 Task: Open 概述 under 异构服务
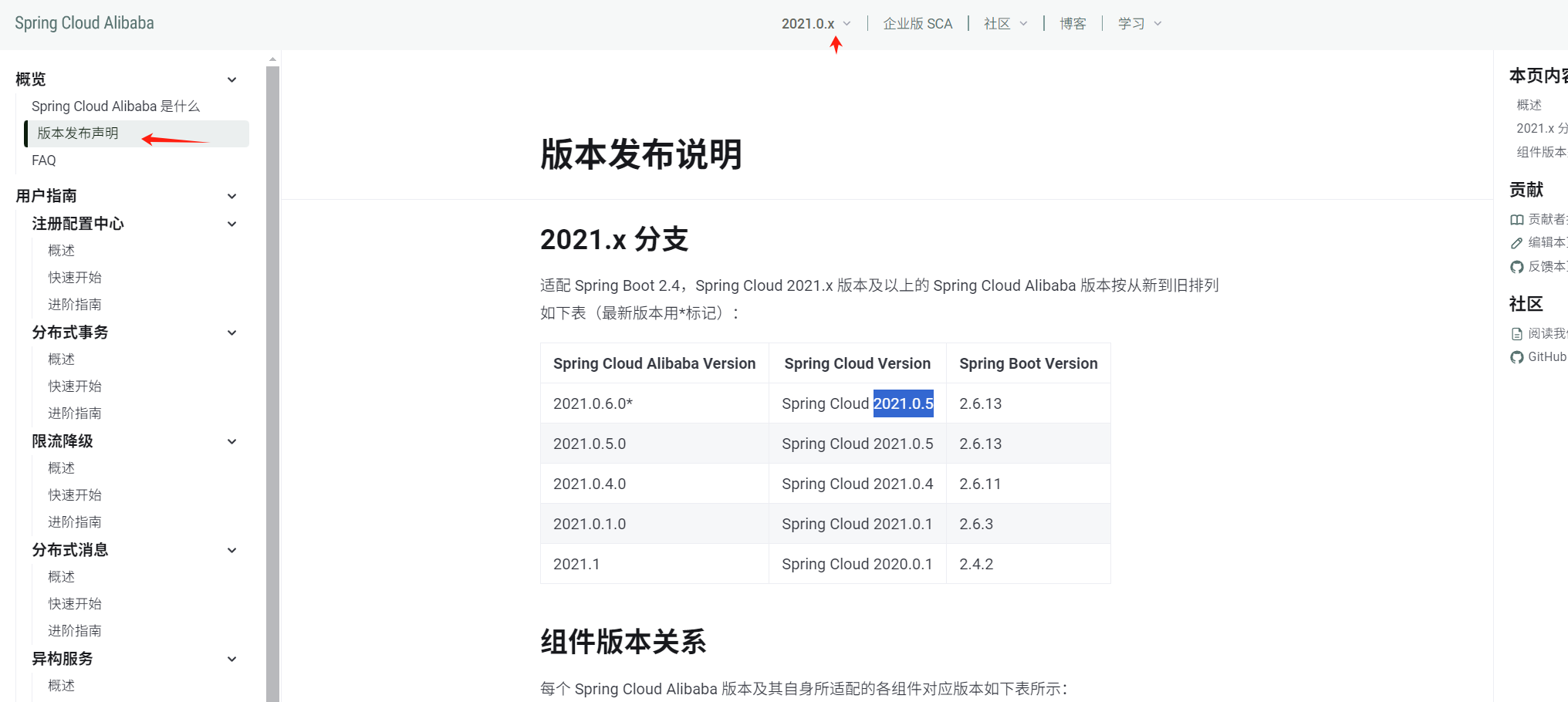62,686
